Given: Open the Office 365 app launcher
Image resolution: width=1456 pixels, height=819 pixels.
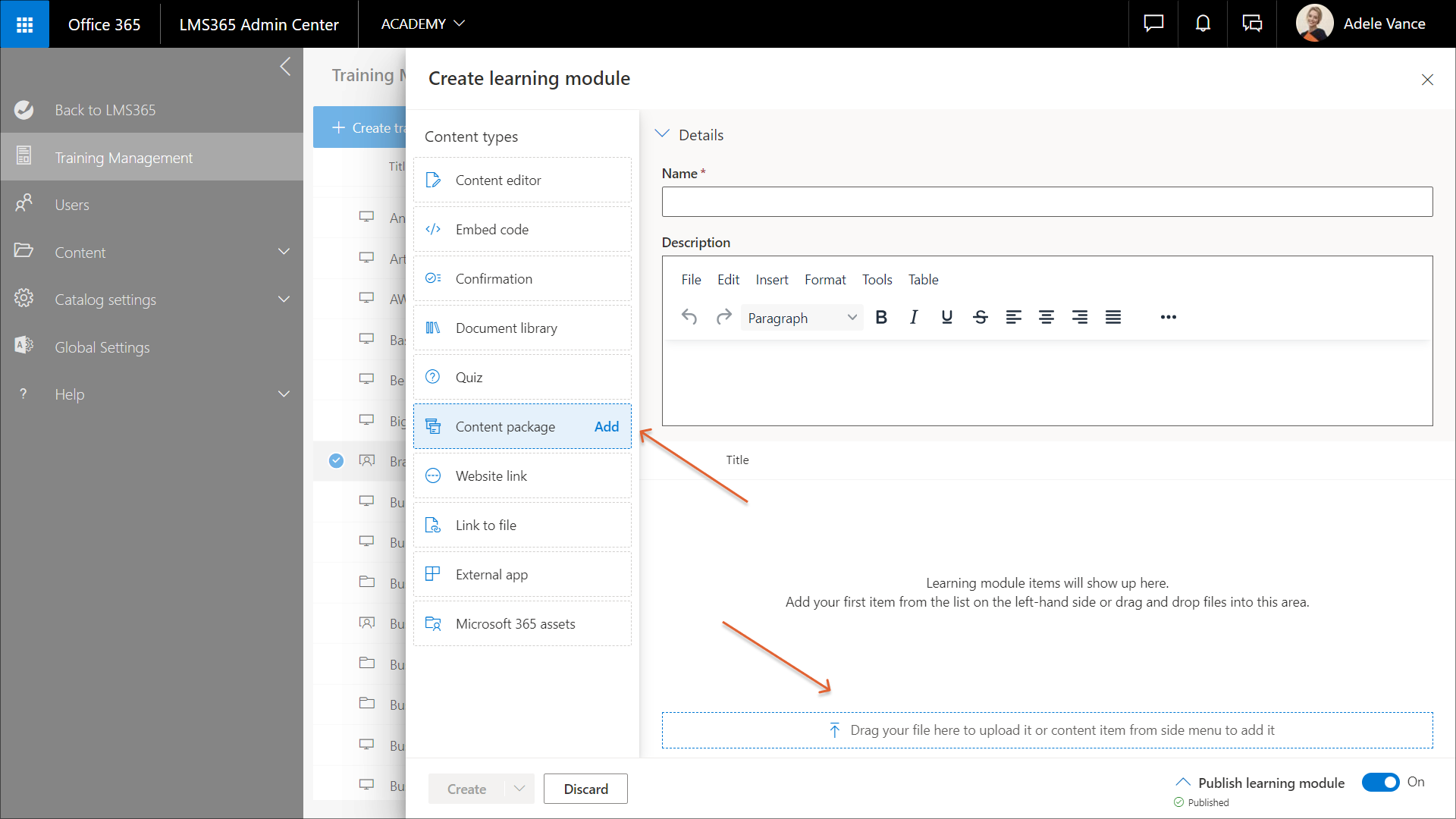Looking at the screenshot, I should [x=24, y=24].
